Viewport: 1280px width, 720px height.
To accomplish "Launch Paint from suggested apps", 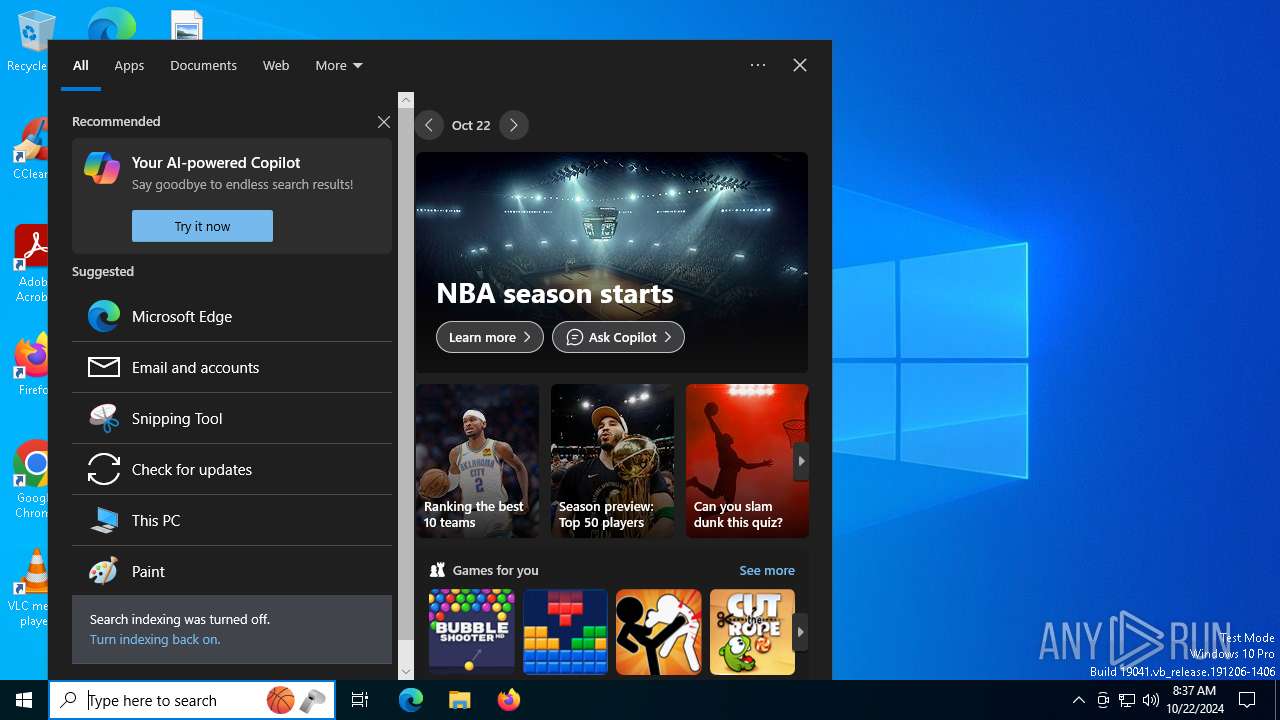I will (232, 571).
